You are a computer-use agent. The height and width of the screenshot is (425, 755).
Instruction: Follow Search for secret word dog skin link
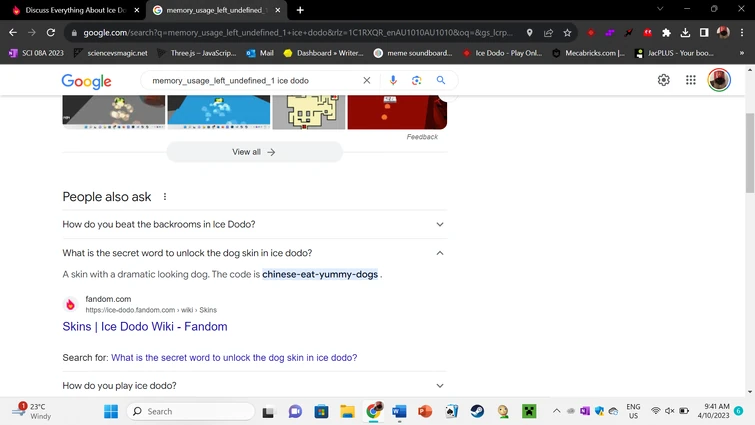pyautogui.click(x=234, y=358)
